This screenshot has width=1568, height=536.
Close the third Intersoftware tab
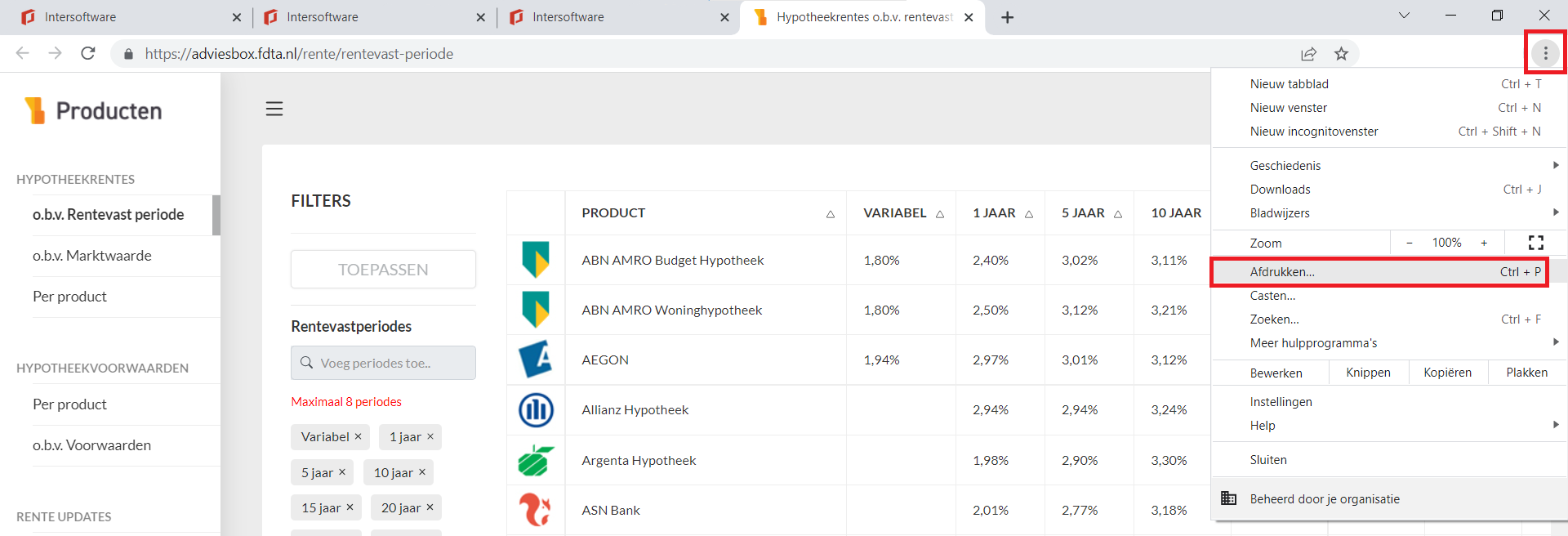[724, 17]
